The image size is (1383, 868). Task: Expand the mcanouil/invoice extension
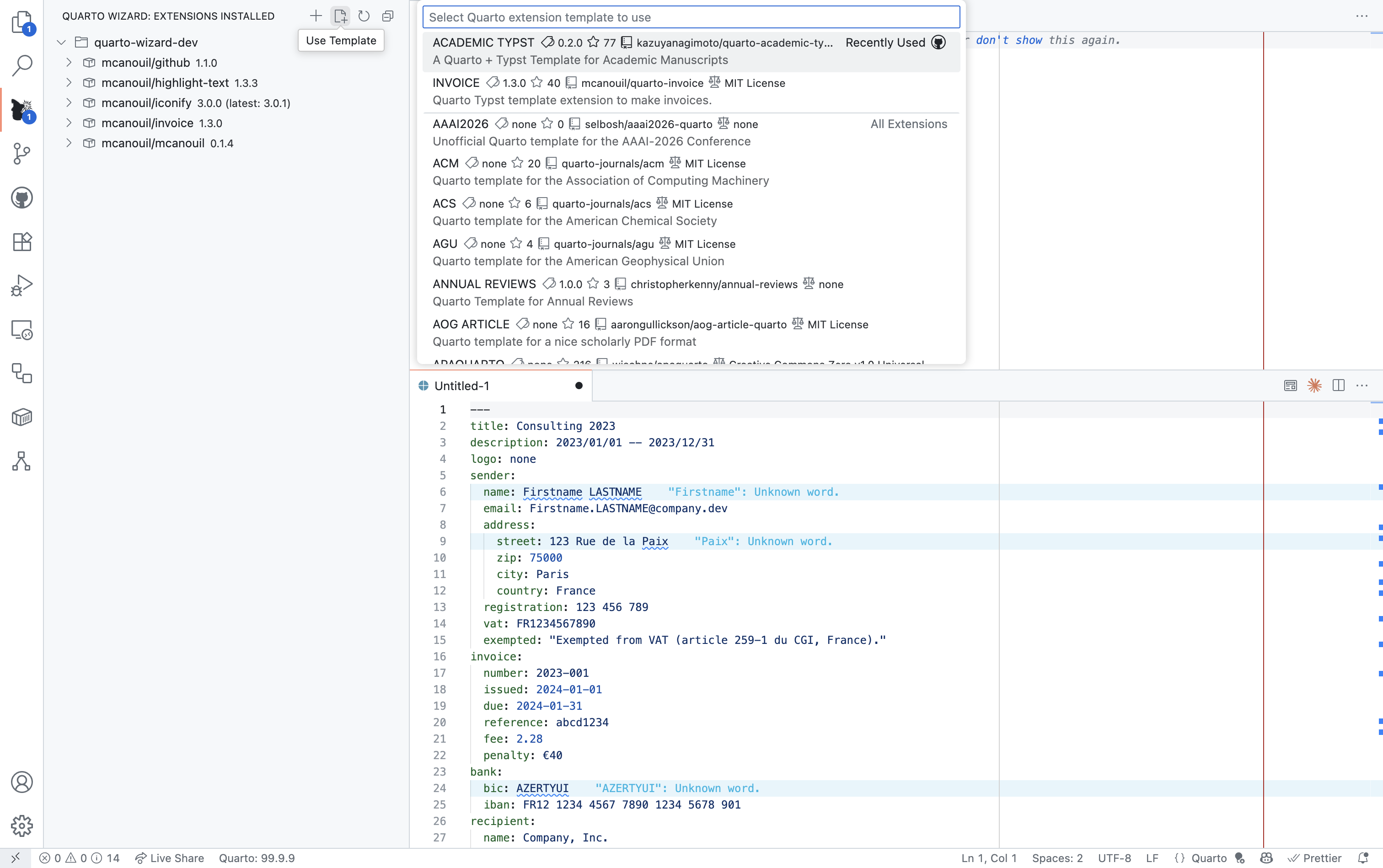(x=69, y=123)
